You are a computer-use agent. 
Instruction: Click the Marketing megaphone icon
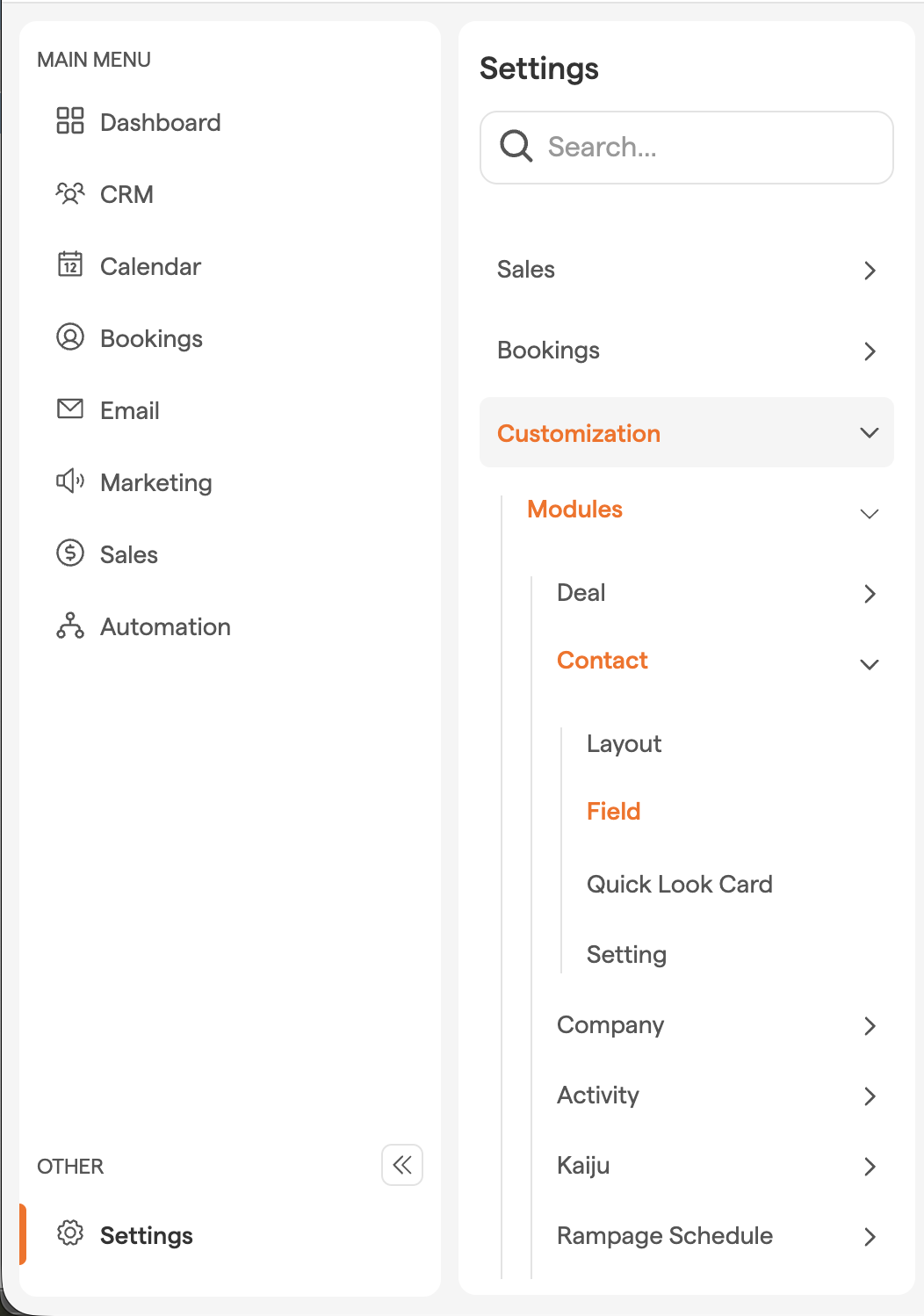coord(70,481)
